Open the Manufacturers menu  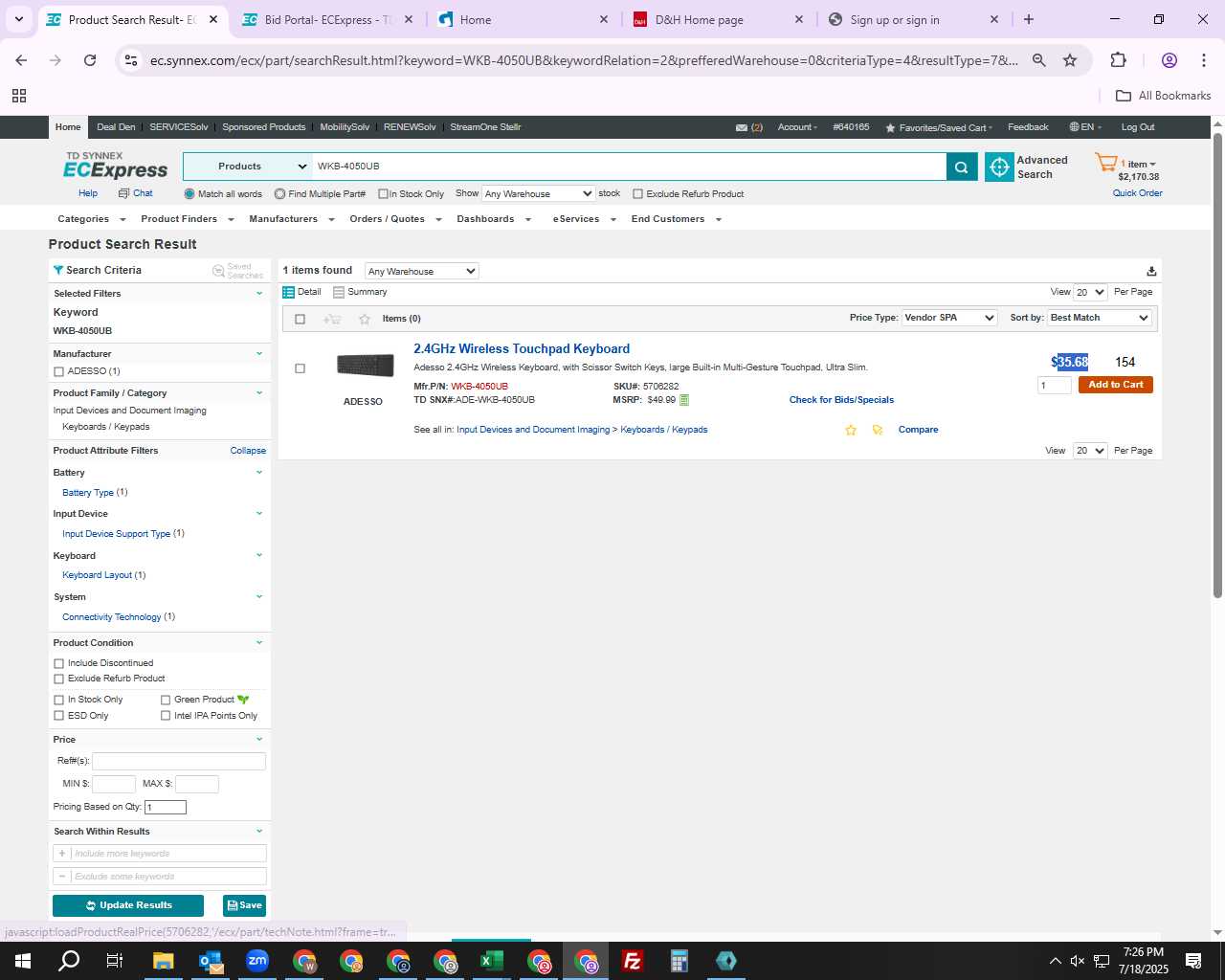pos(291,219)
